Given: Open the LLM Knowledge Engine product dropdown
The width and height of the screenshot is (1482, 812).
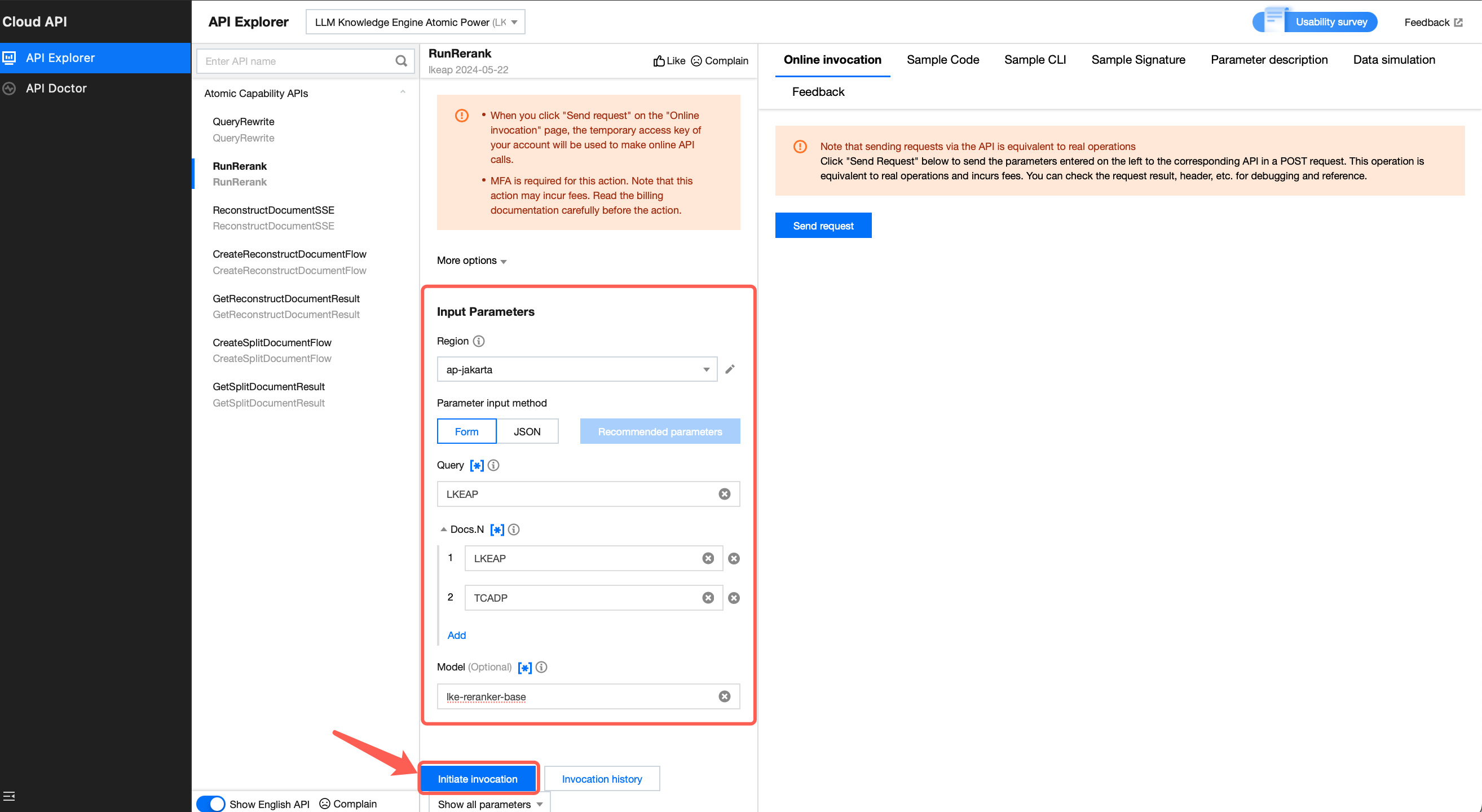Looking at the screenshot, I should click(x=415, y=22).
